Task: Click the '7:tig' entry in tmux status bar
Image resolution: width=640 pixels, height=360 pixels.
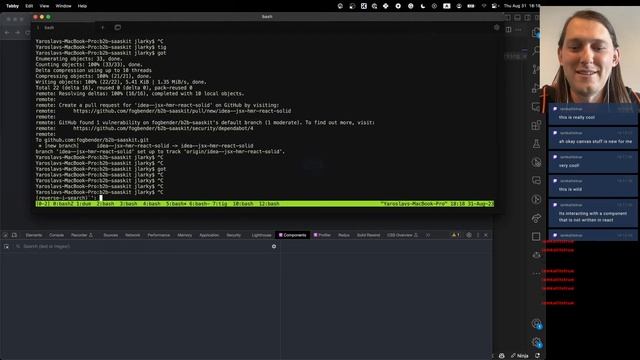Action: 219,203
